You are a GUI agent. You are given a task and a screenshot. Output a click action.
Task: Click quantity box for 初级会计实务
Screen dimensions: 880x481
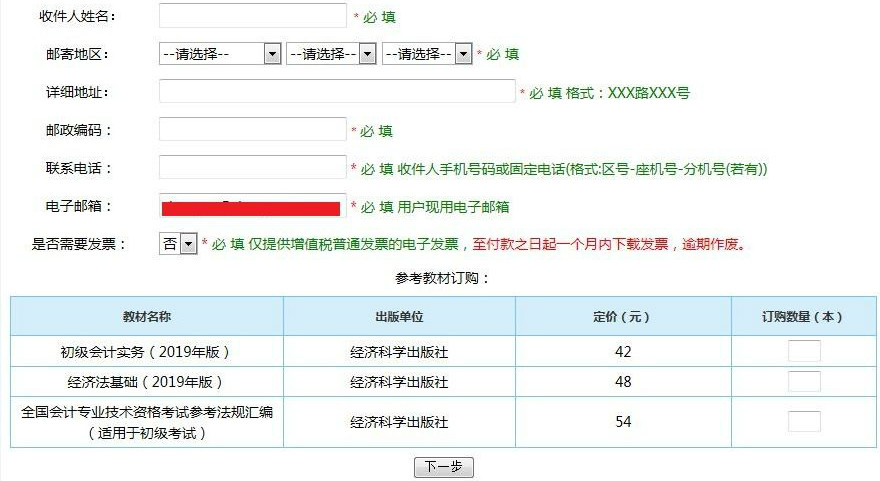pos(804,352)
